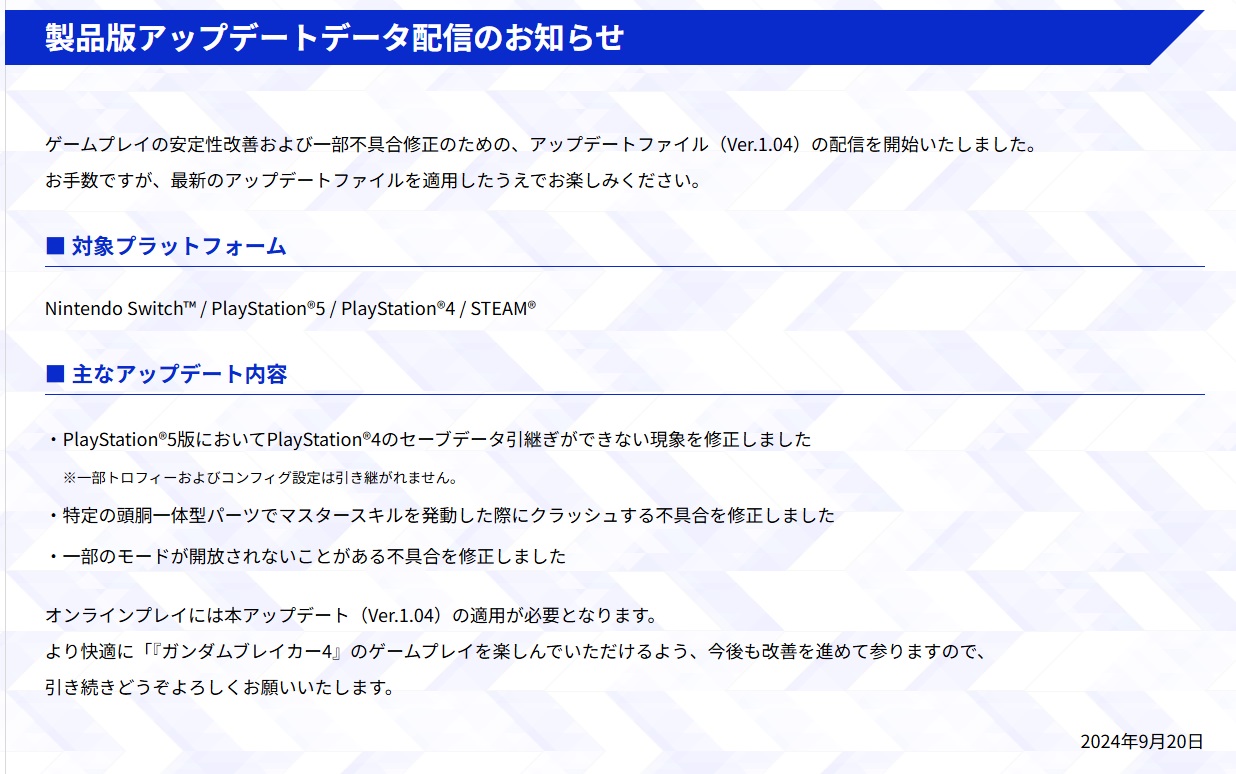Click PlayStation®4 in the platform list

coord(398,309)
